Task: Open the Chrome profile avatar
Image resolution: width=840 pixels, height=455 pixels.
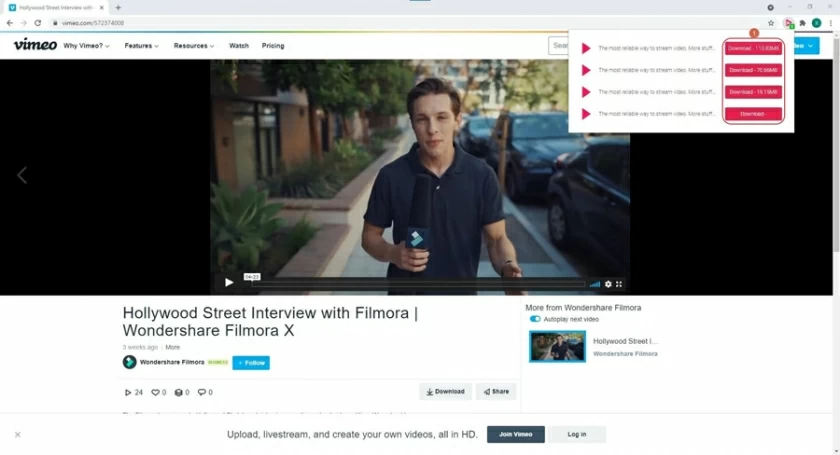Action: pyautogui.click(x=816, y=23)
